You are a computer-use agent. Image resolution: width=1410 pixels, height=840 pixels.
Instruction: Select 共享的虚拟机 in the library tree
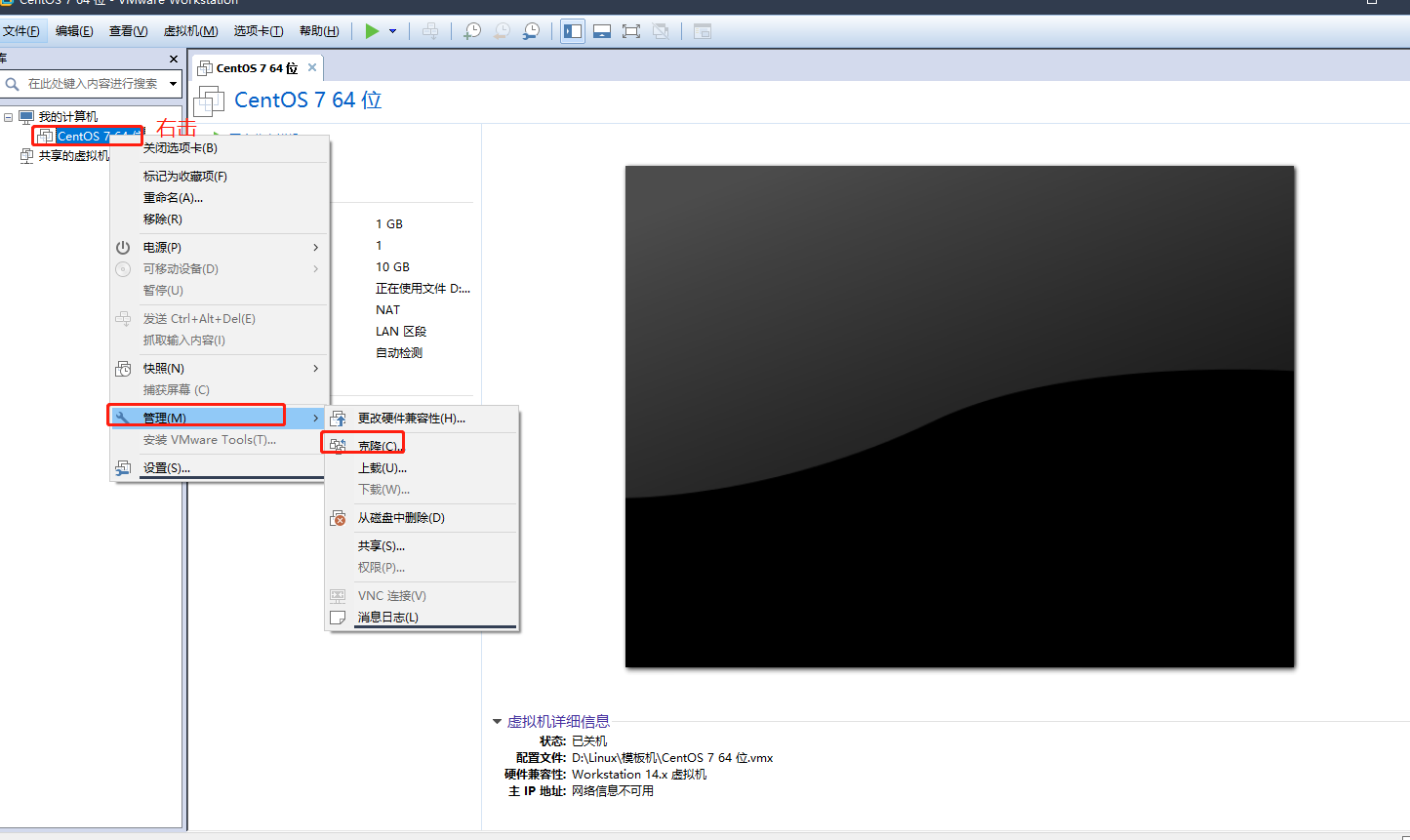(x=73, y=156)
